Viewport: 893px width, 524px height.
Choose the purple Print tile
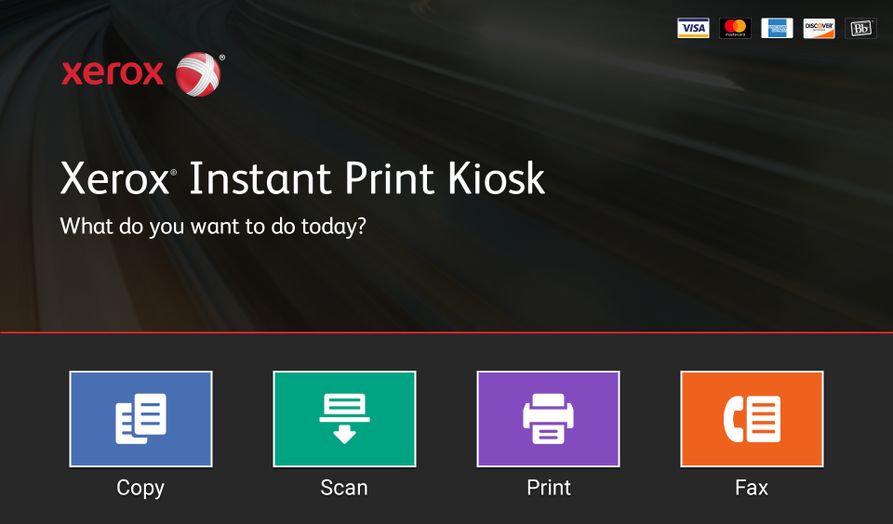coord(548,419)
